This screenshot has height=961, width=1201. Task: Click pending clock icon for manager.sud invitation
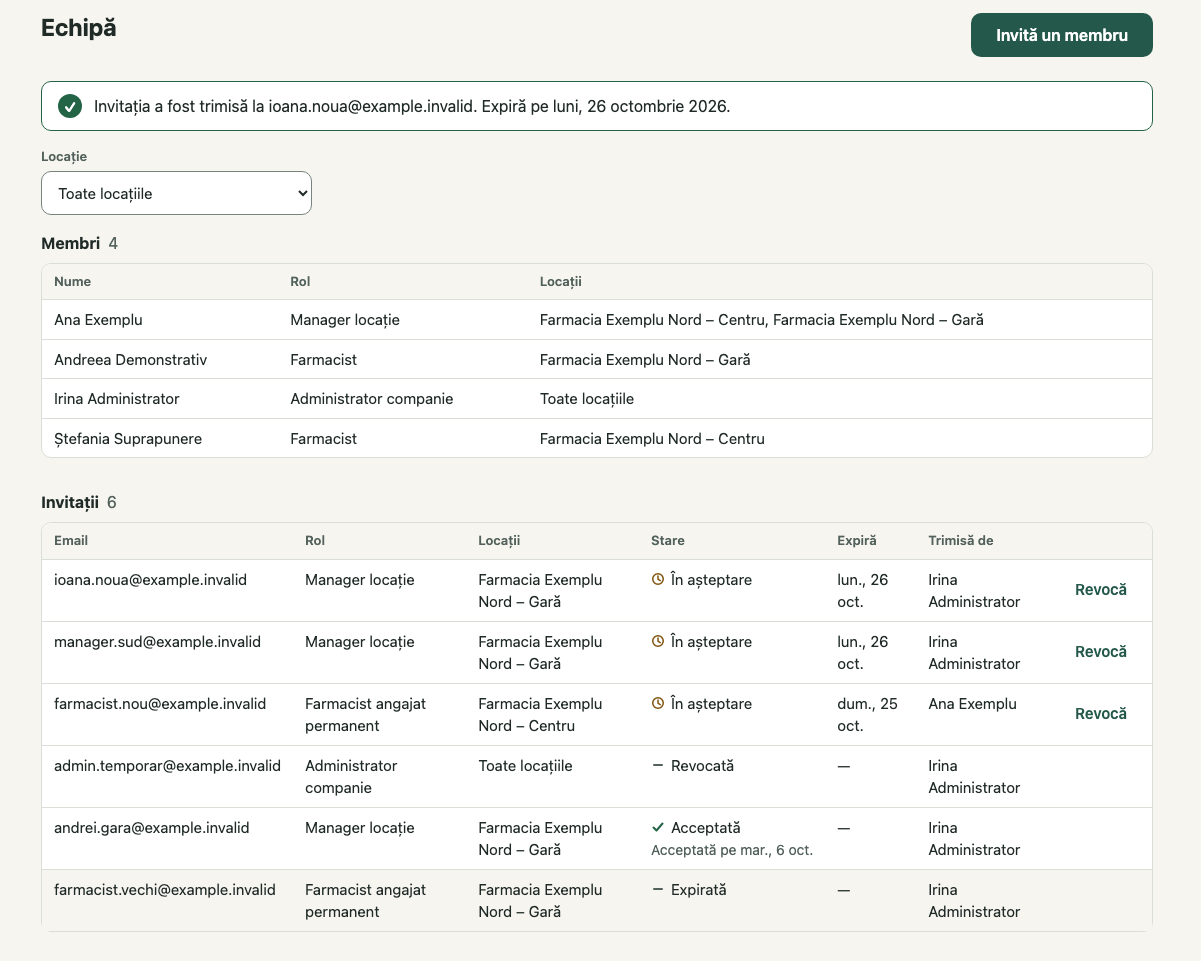pyautogui.click(x=658, y=641)
